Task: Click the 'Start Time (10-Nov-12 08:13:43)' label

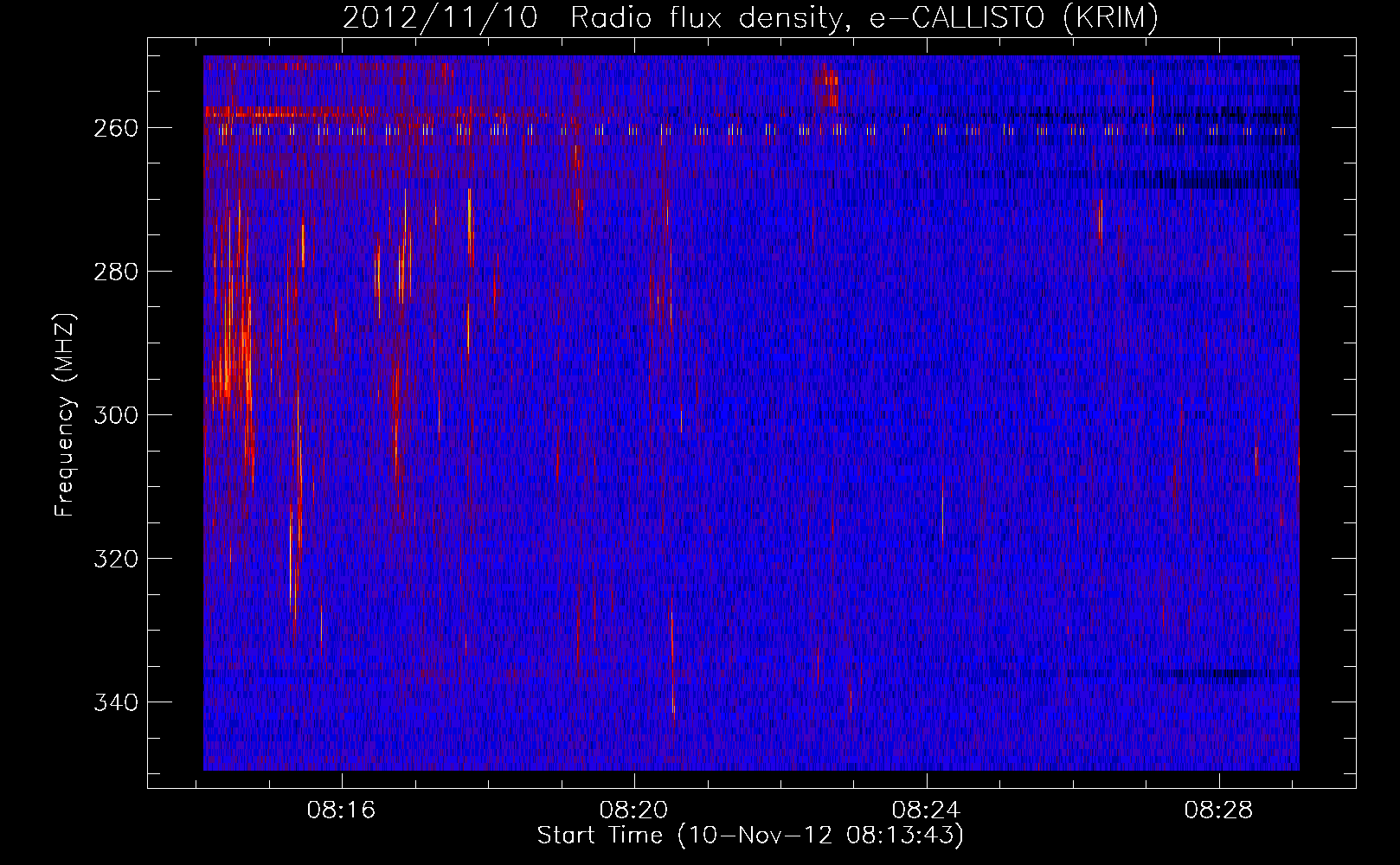Action: pyautogui.click(x=750, y=836)
